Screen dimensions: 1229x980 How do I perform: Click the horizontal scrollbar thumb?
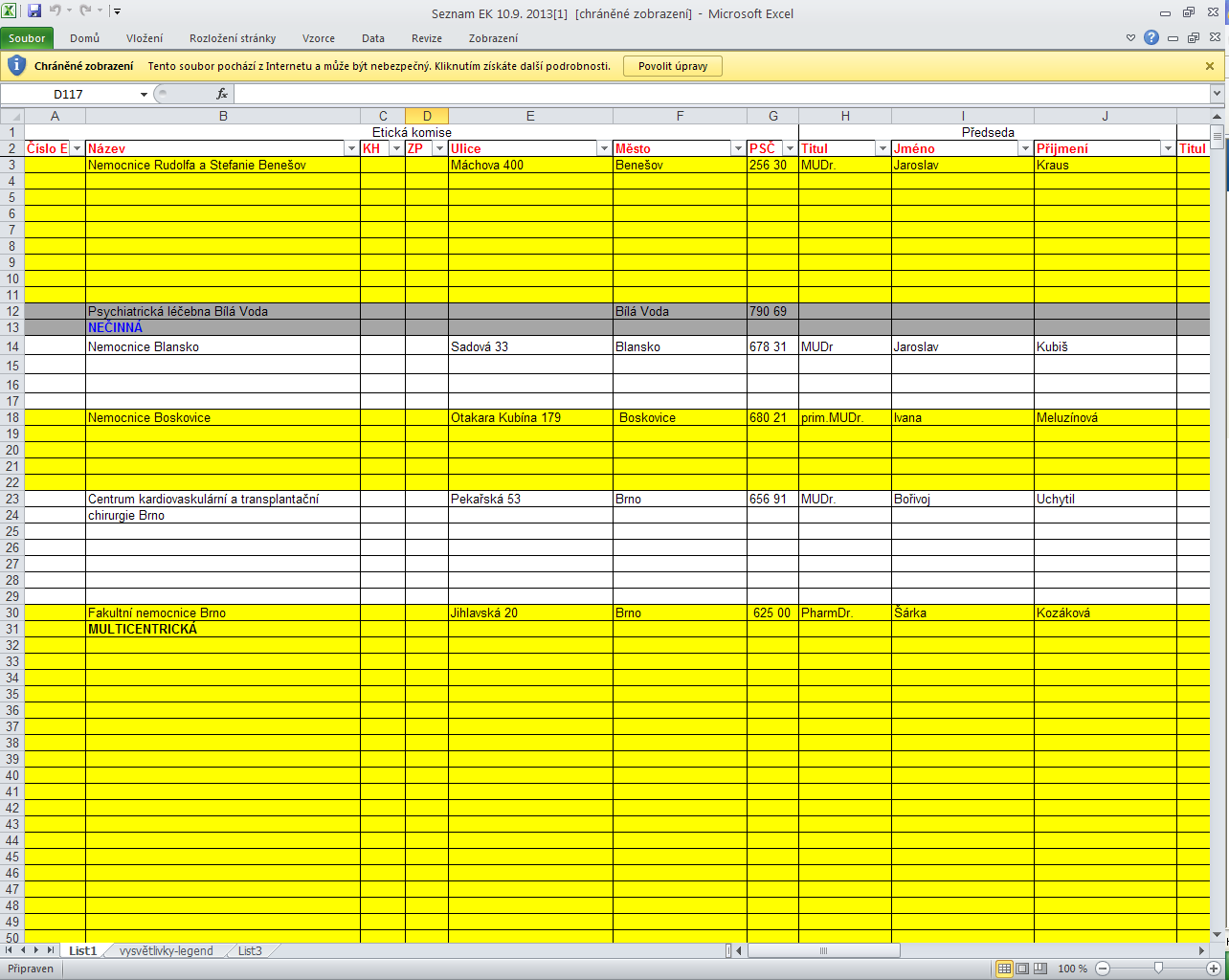coord(823,950)
